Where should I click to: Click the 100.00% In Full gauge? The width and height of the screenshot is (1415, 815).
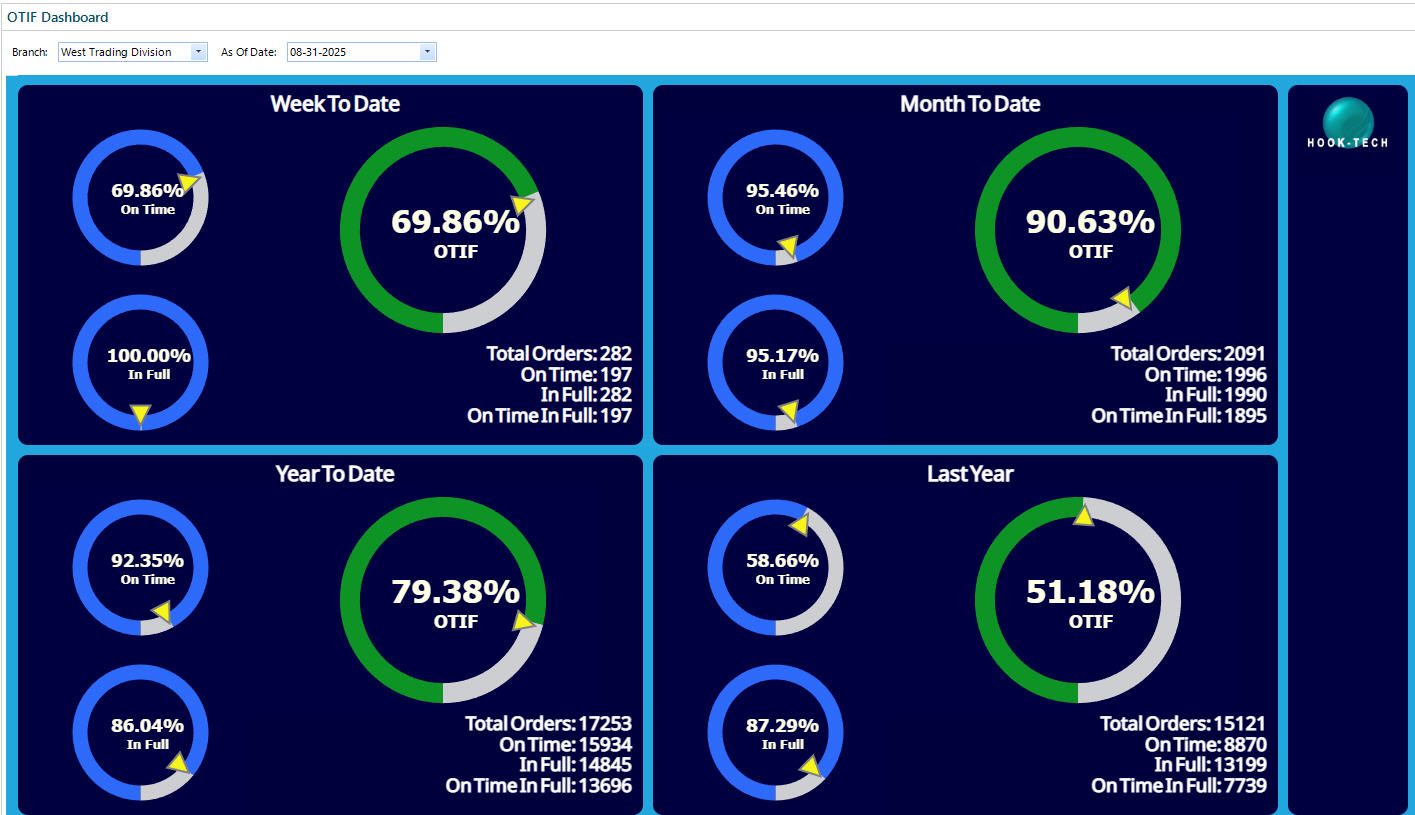tap(141, 362)
